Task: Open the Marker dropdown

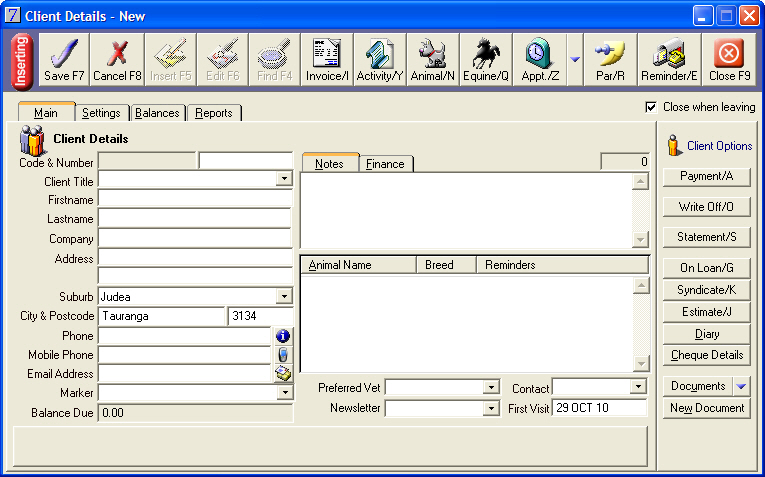Action: tap(284, 393)
